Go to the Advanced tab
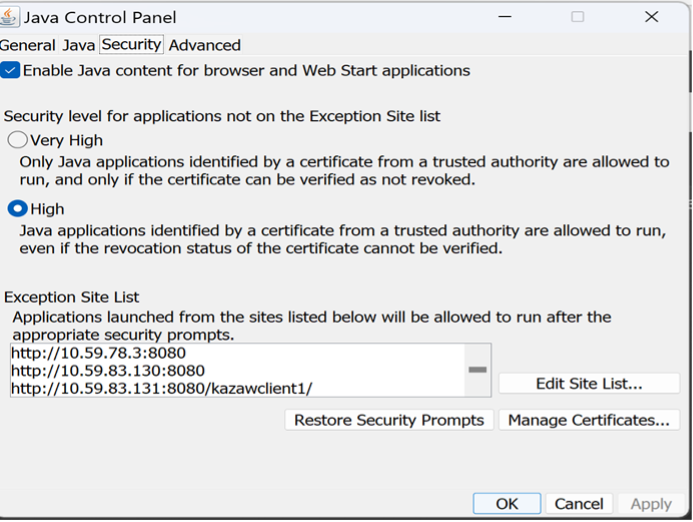This screenshot has height=522, width=693. 205,45
